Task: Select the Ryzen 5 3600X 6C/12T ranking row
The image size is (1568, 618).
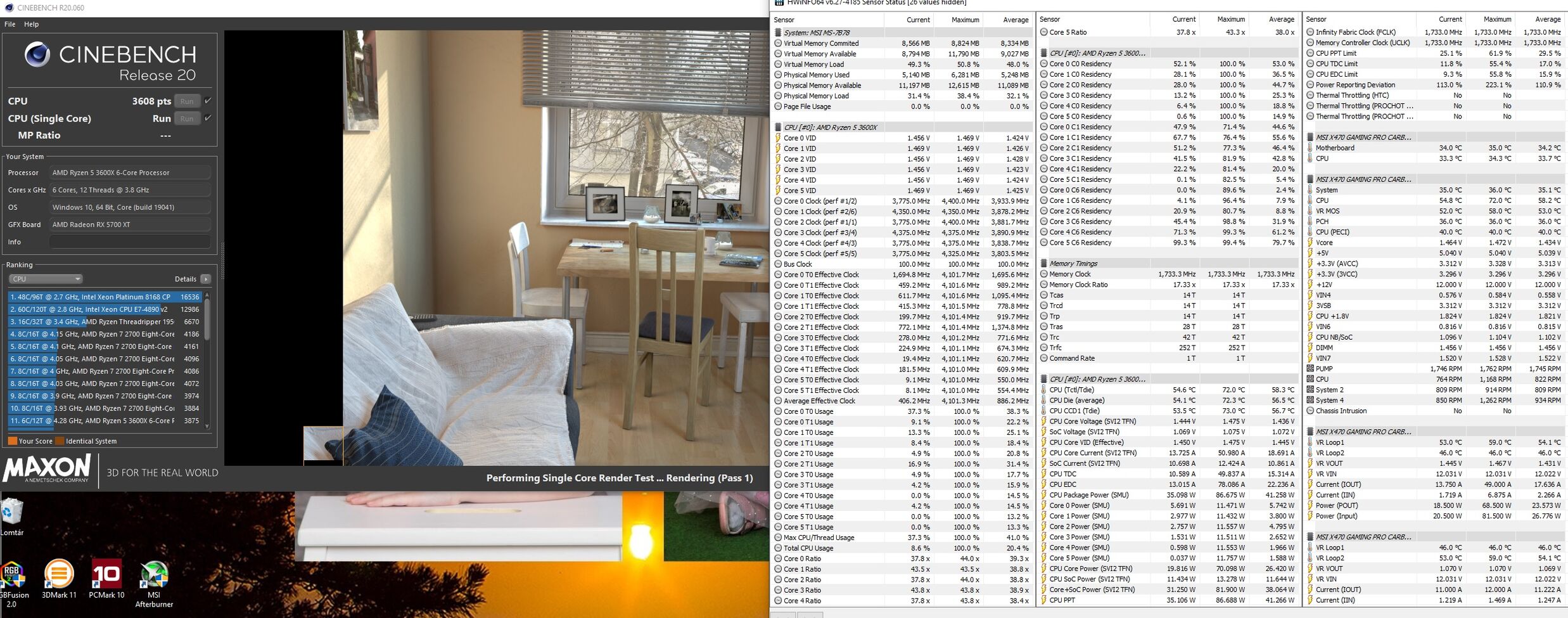Action: tap(105, 421)
